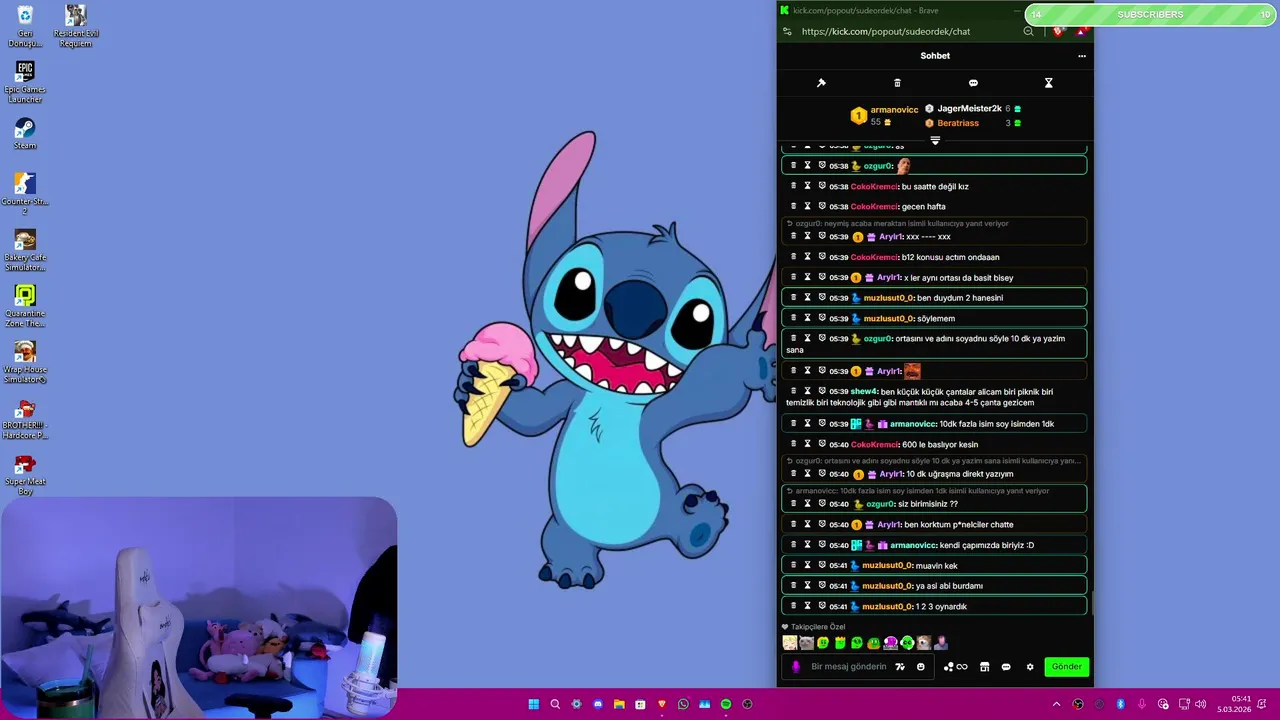Click the chat scrollbar thumb
This screenshot has height=720, width=1280.
(x=1091, y=602)
